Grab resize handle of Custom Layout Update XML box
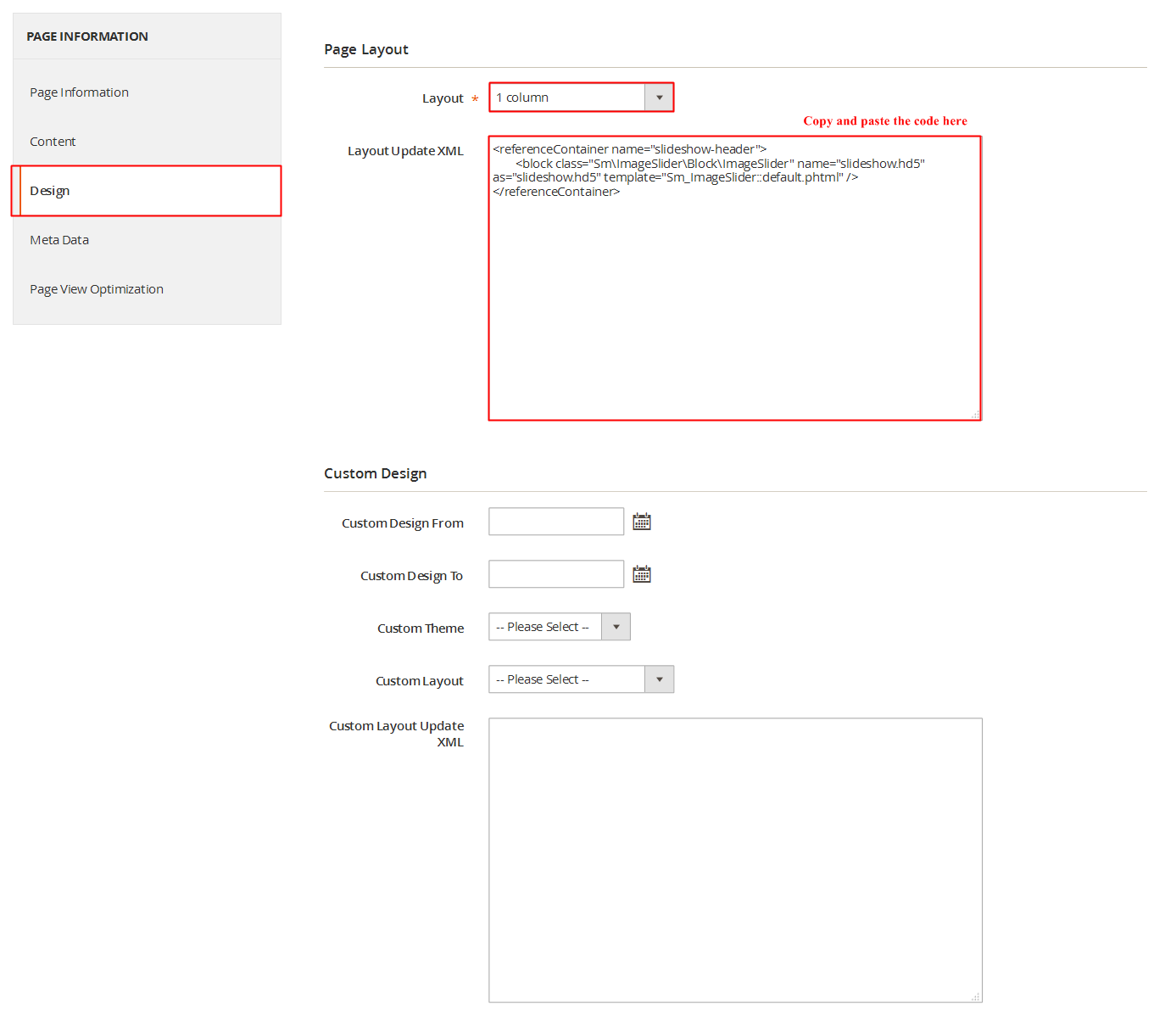1176x1028 pixels. click(x=976, y=997)
